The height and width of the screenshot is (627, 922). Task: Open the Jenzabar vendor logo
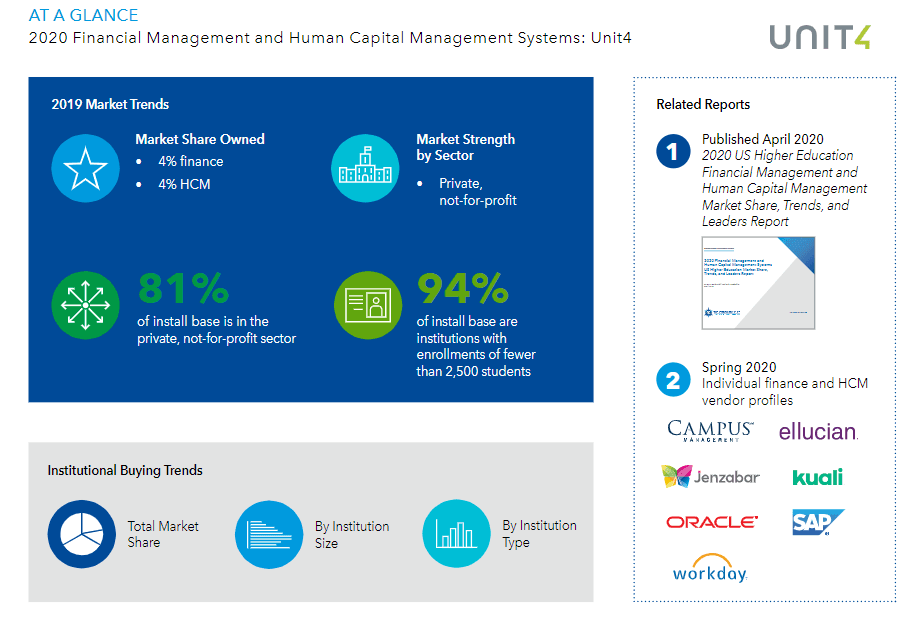(x=710, y=476)
